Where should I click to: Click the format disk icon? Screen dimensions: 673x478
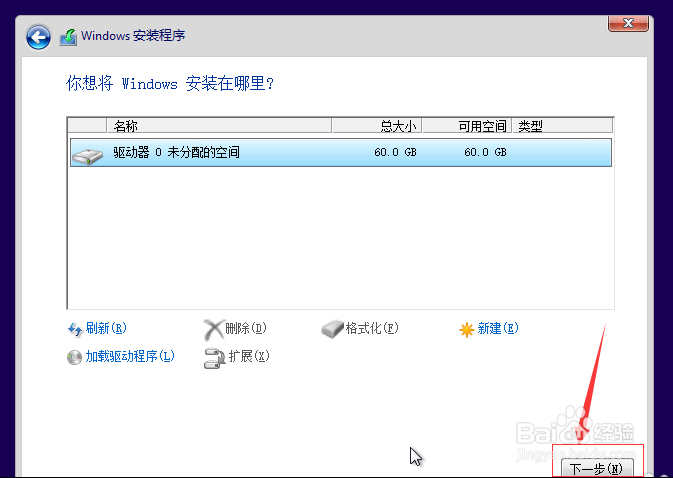[332, 329]
